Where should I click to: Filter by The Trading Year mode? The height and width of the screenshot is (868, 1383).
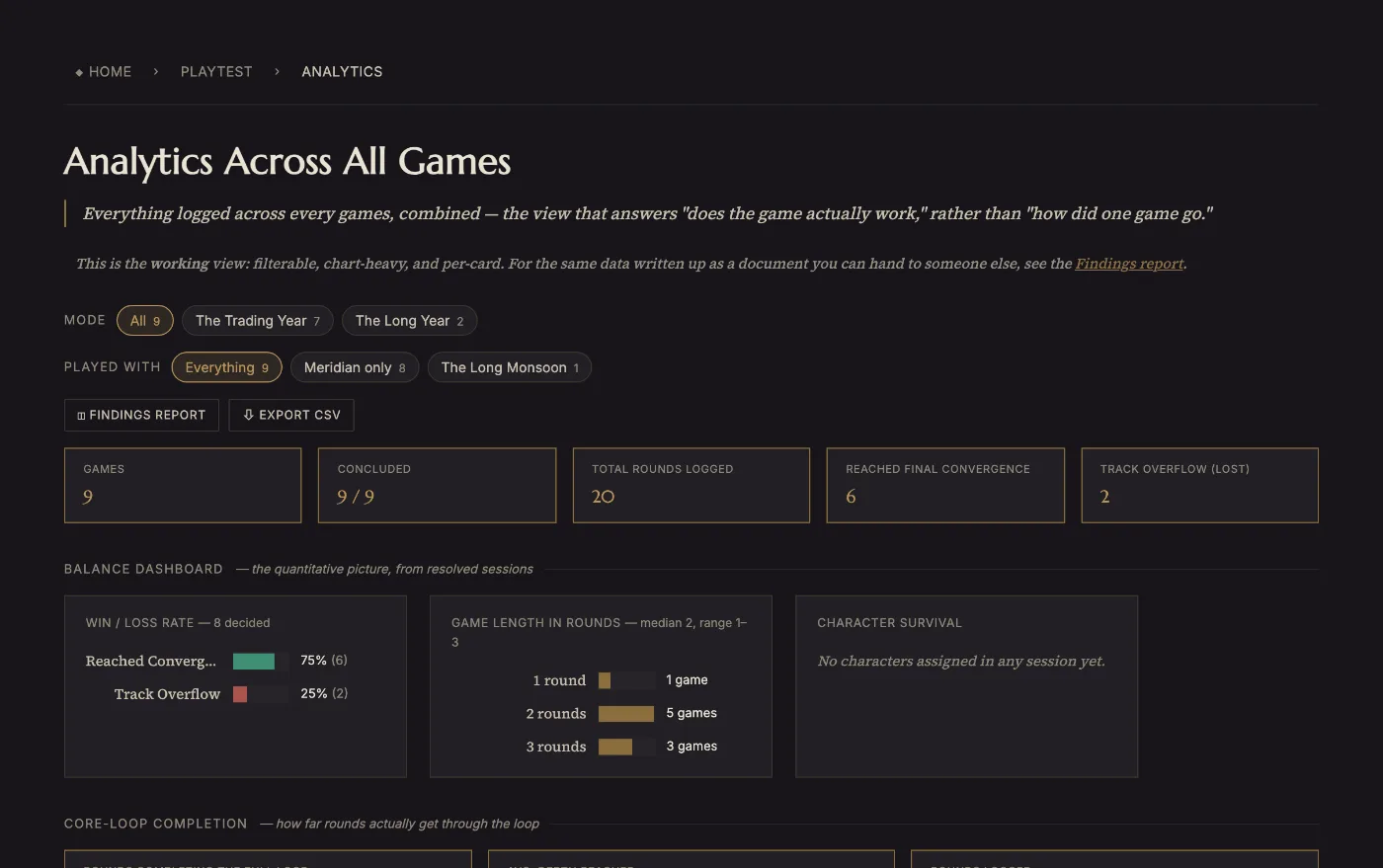(258, 321)
